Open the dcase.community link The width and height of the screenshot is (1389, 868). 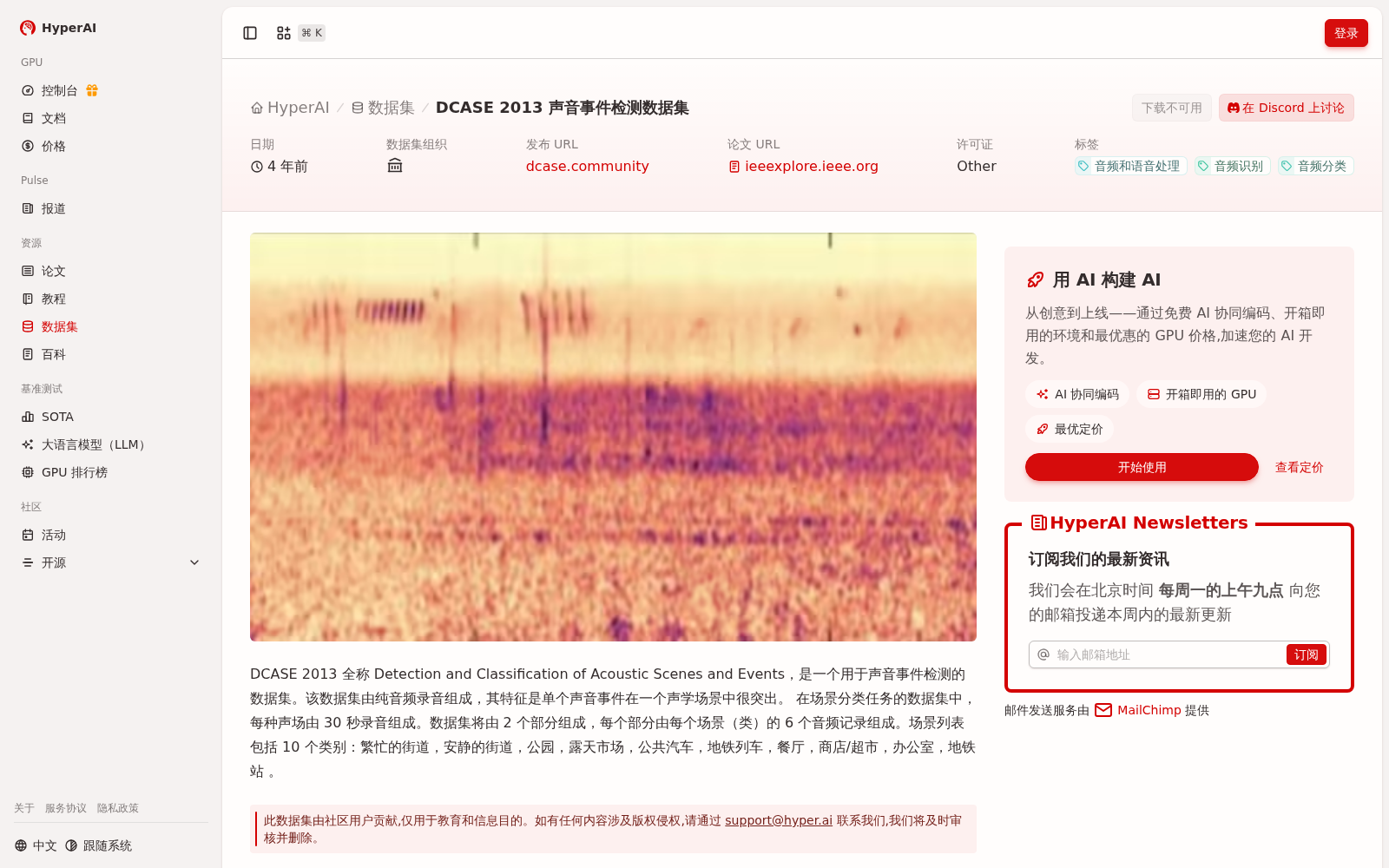tap(587, 166)
